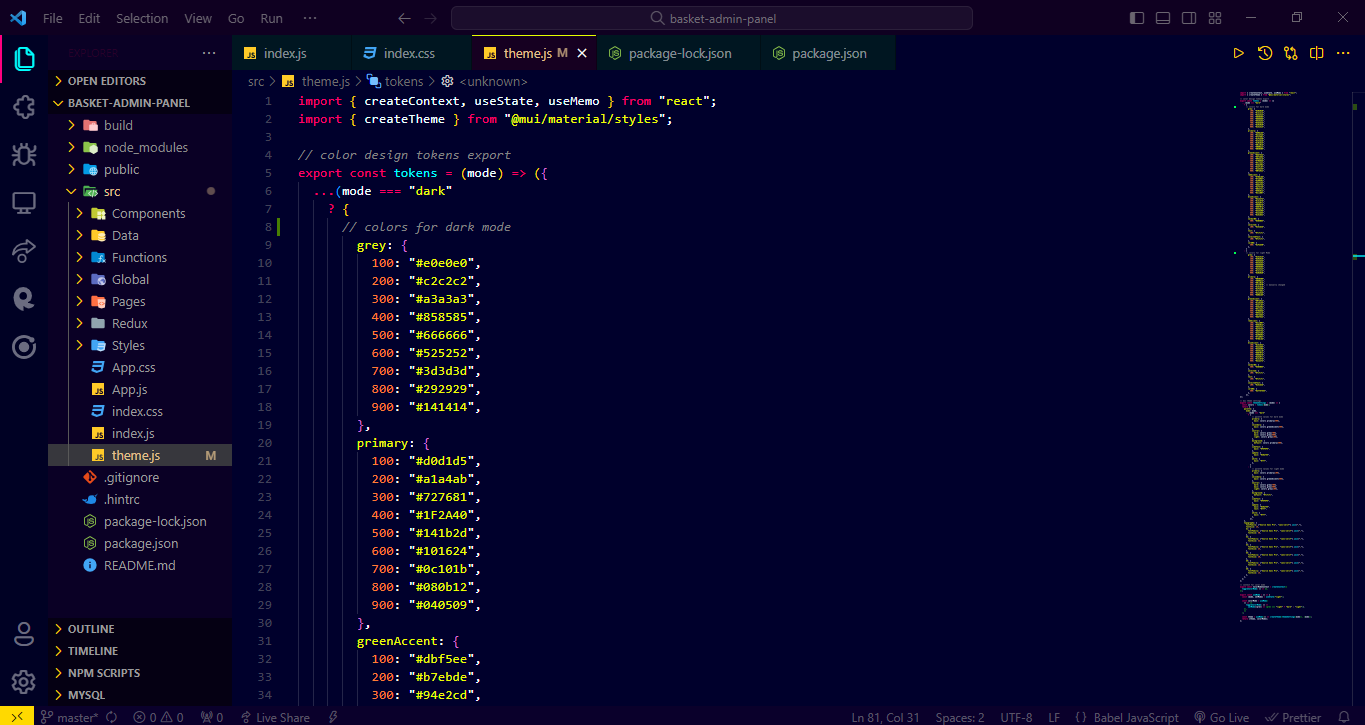The height and width of the screenshot is (725, 1365).
Task: Open README.md in the explorer
Action: (x=139, y=565)
